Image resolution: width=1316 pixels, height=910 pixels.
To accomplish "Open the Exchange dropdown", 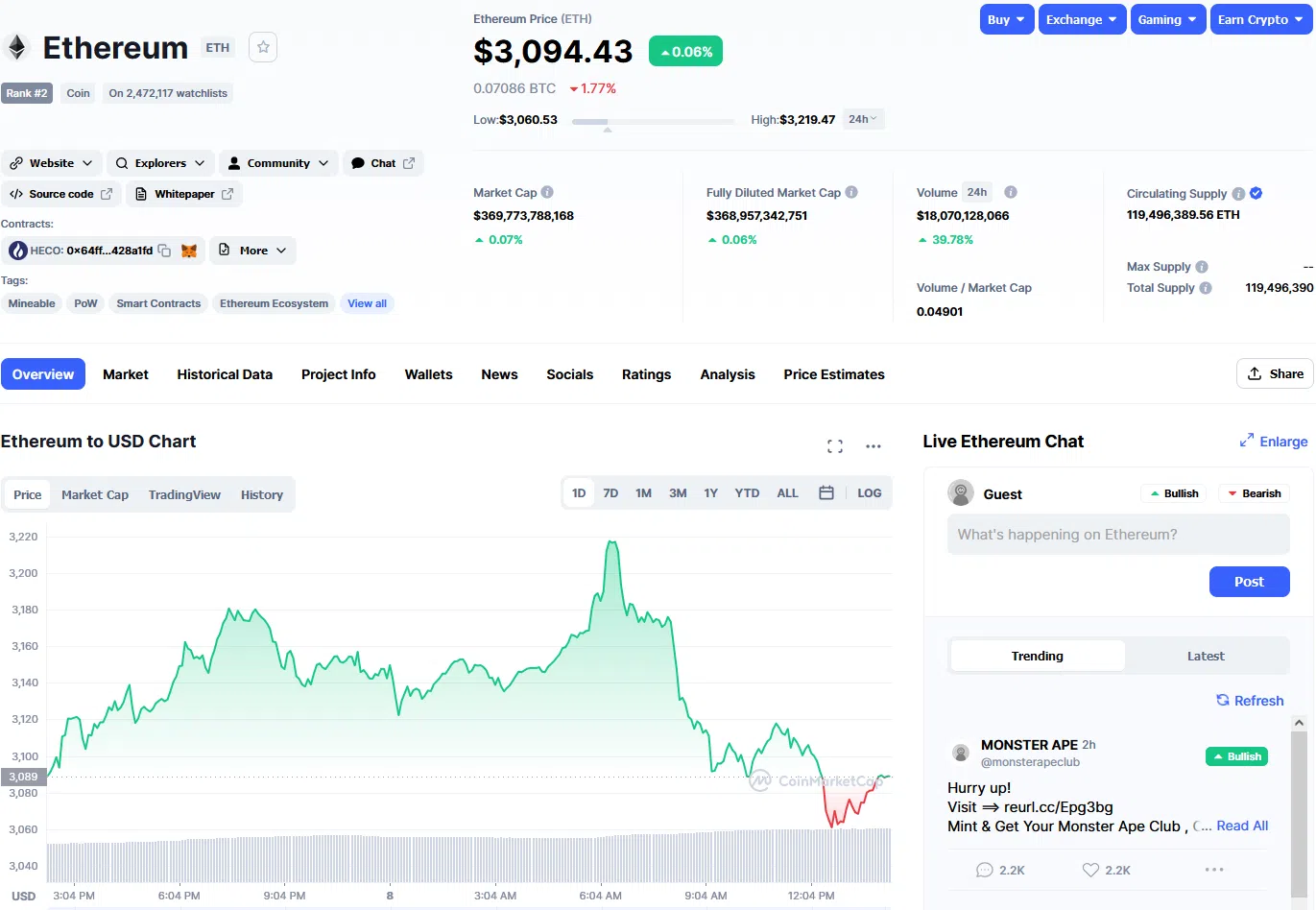I will click(x=1082, y=19).
